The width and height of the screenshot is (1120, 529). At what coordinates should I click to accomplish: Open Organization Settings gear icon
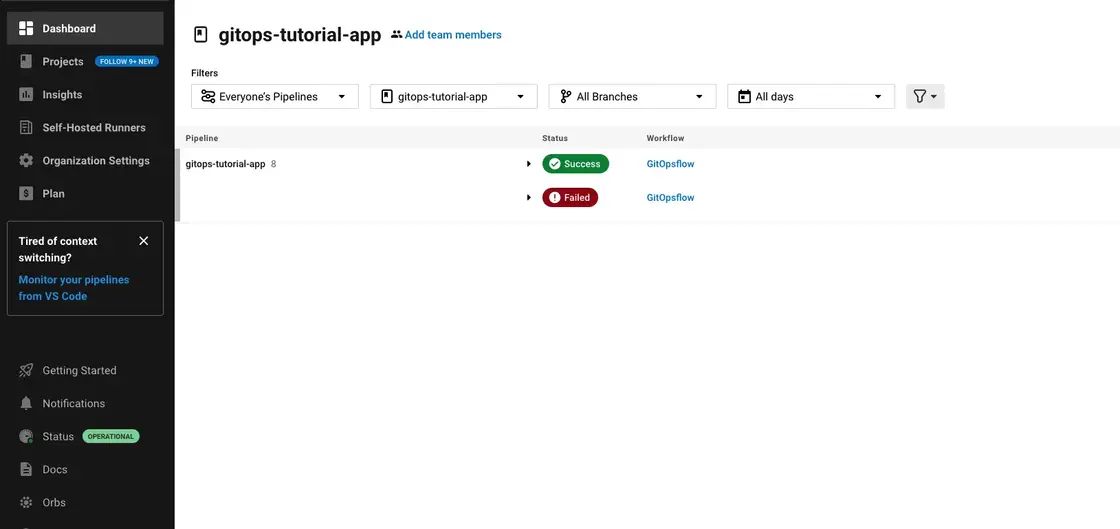pos(26,160)
